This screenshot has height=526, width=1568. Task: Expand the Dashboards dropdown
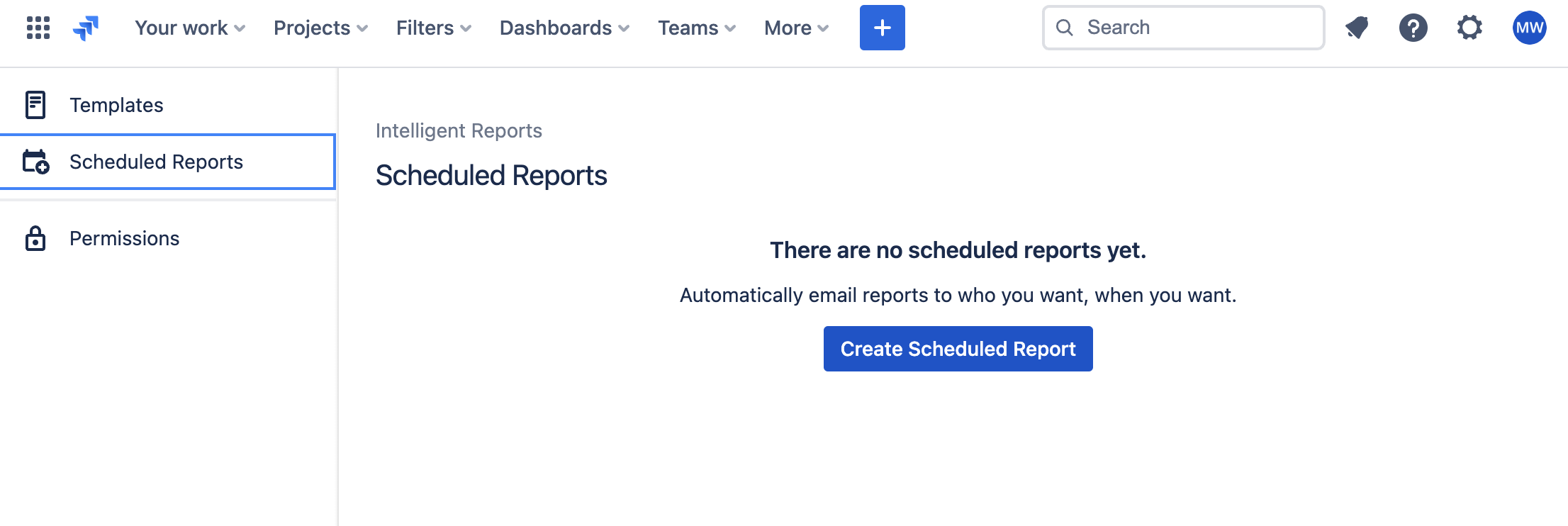pyautogui.click(x=564, y=28)
